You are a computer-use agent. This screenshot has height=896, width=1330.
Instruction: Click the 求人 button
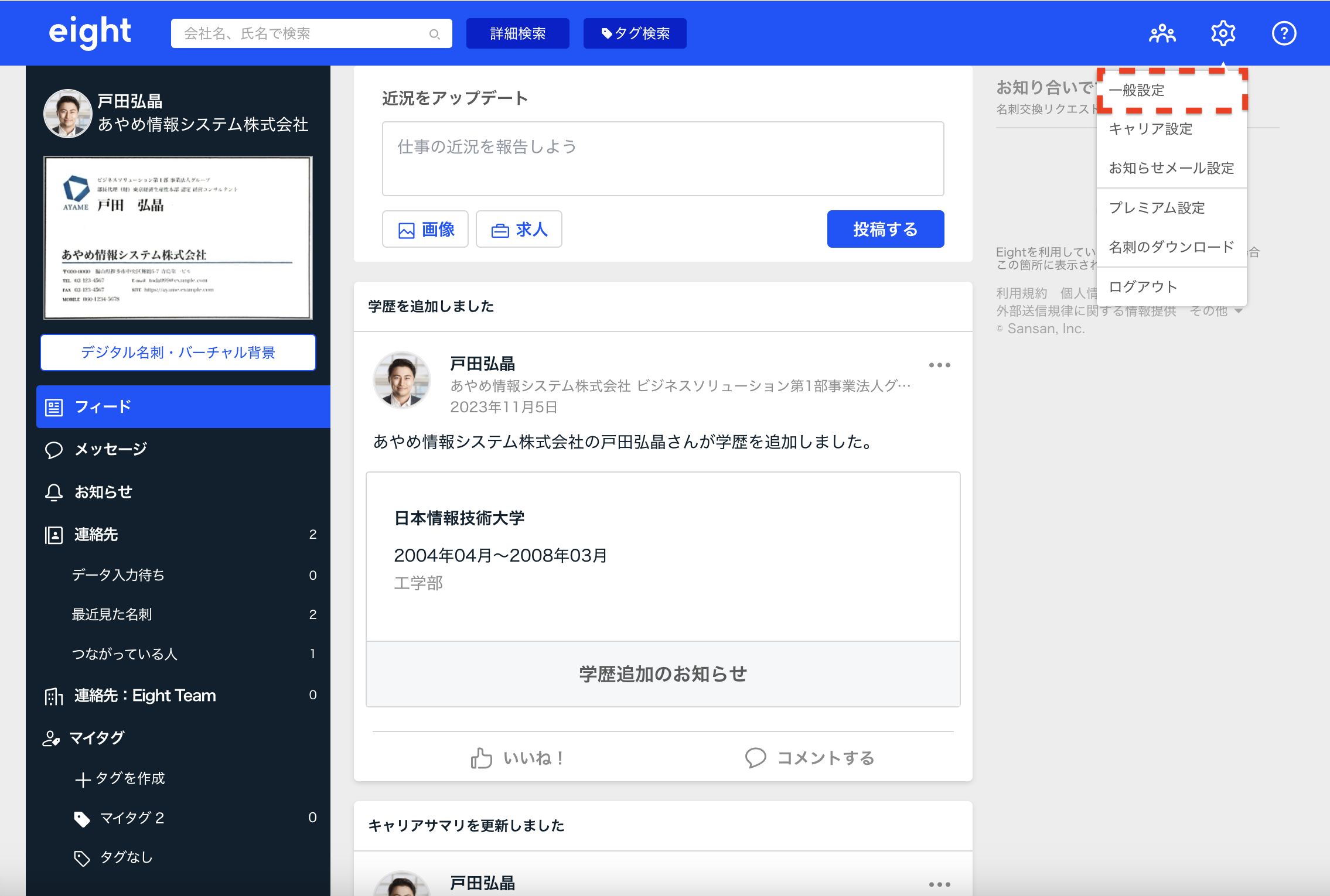(519, 229)
